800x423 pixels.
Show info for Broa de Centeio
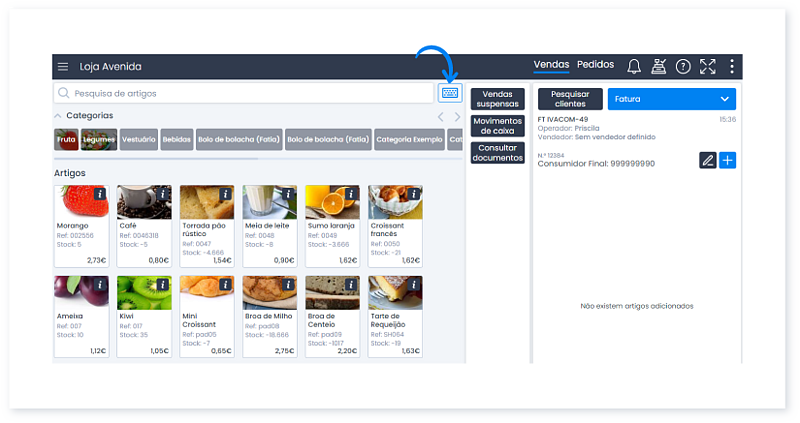coord(351,285)
